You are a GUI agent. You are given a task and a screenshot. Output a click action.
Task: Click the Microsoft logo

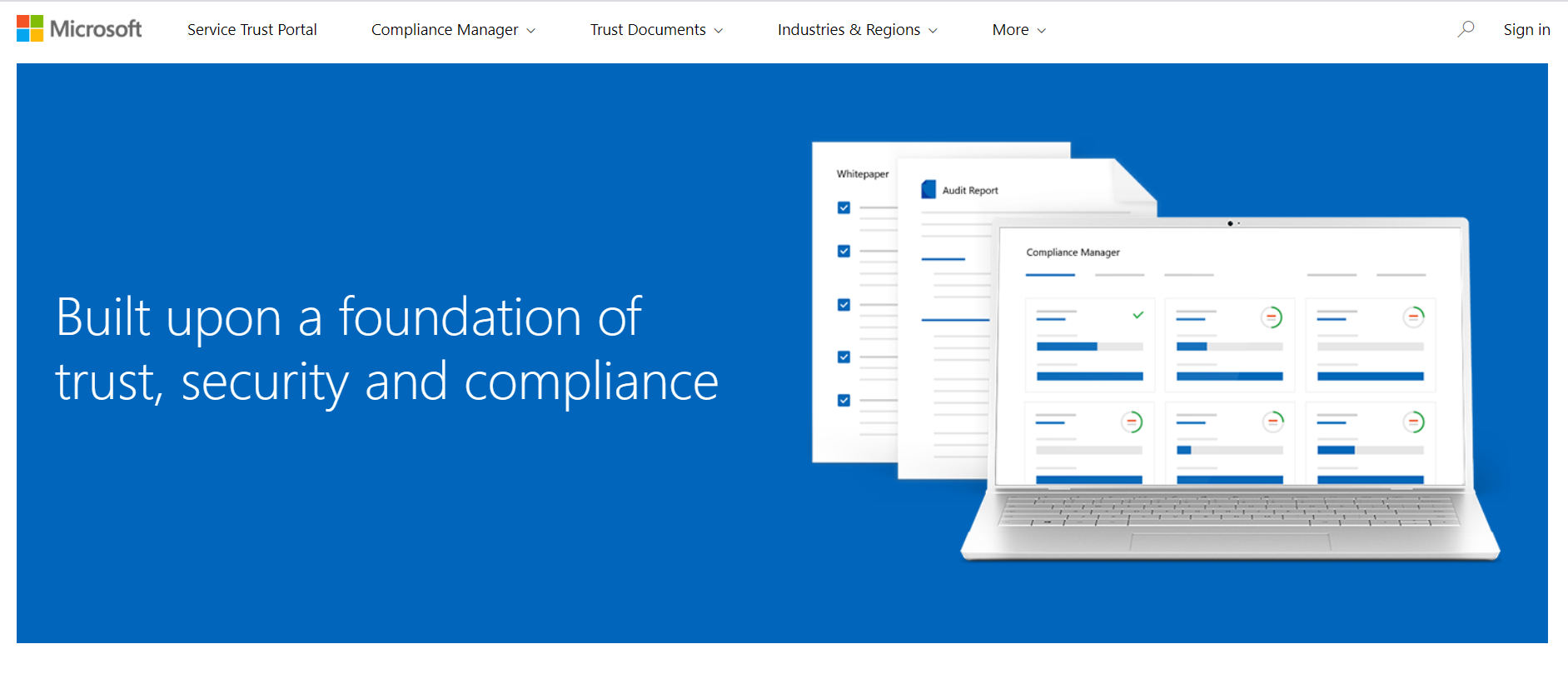coord(79,29)
